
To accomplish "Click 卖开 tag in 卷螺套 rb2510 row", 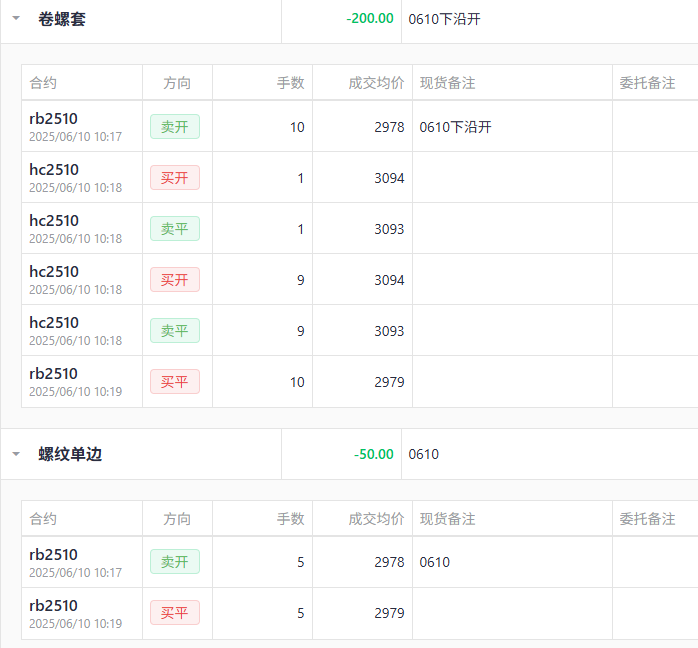I will pos(175,127).
